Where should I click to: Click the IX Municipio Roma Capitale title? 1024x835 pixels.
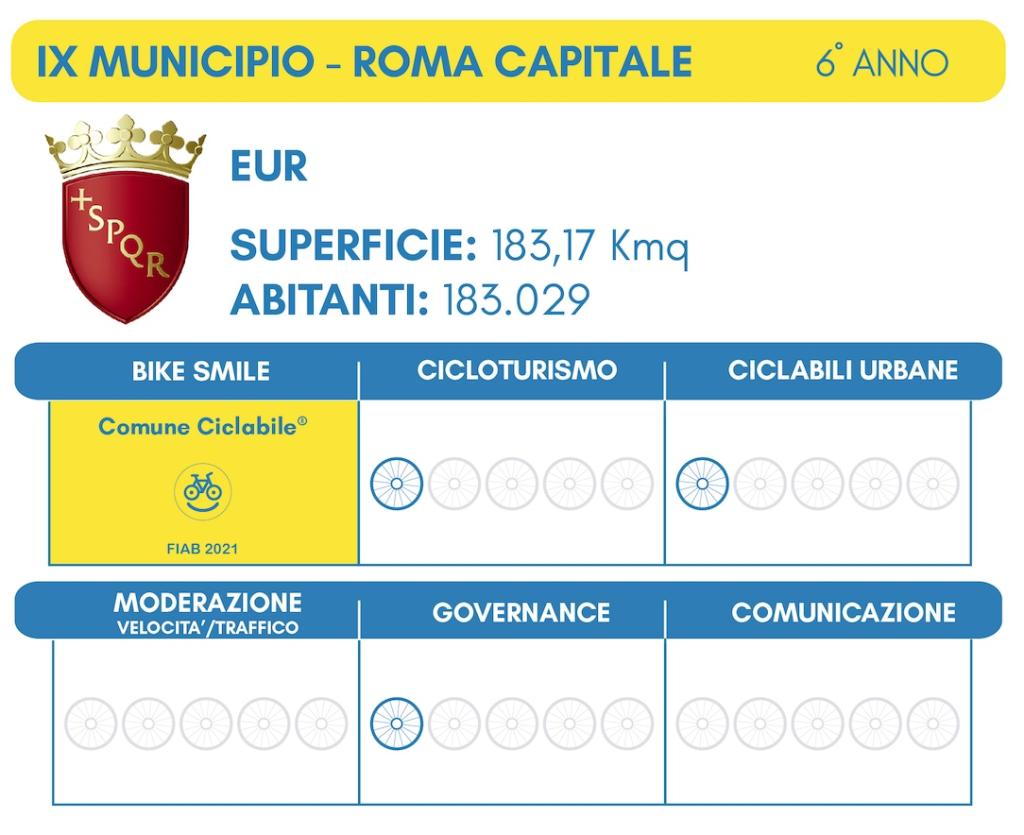(364, 61)
